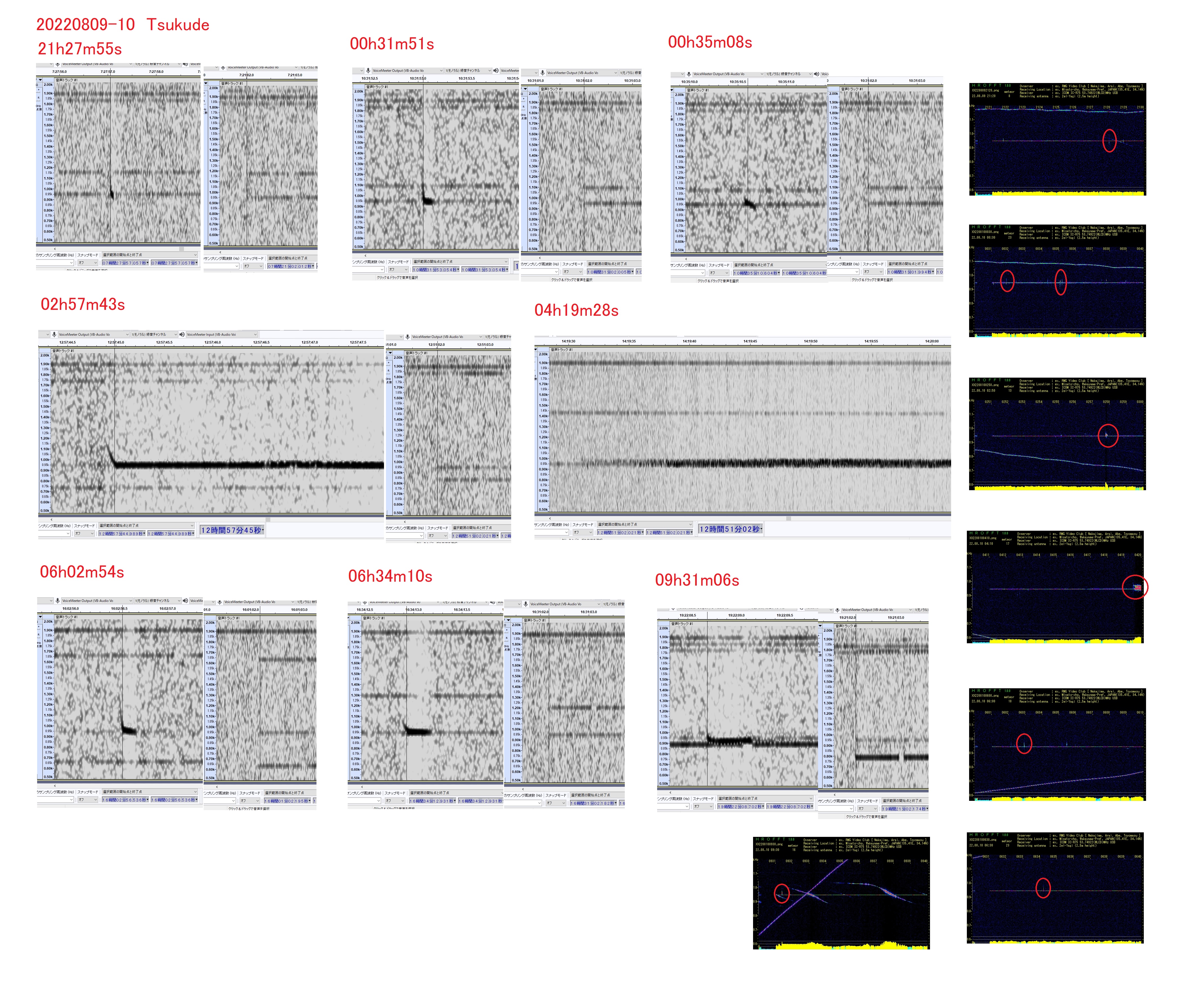Open recording channel dropdown in 02h57m43s panel

[154, 335]
